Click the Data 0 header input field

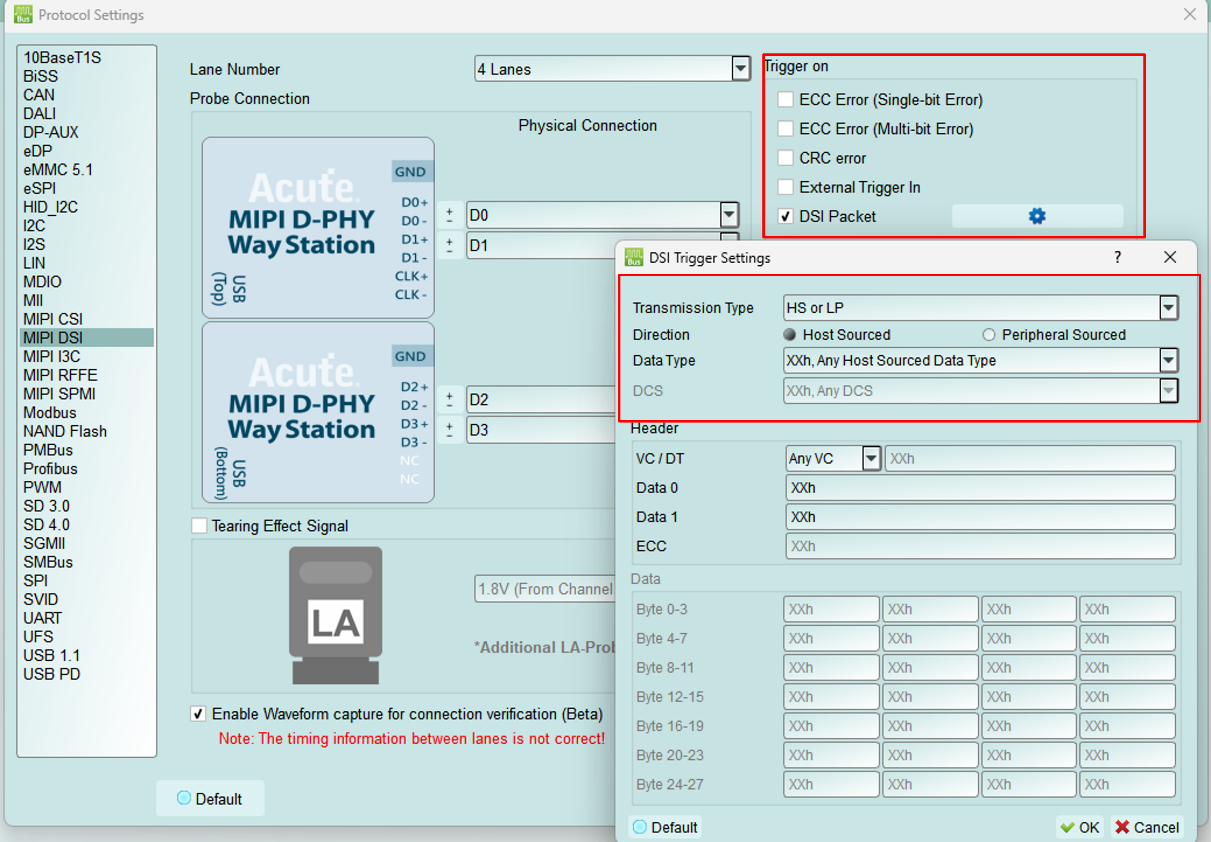click(x=980, y=488)
